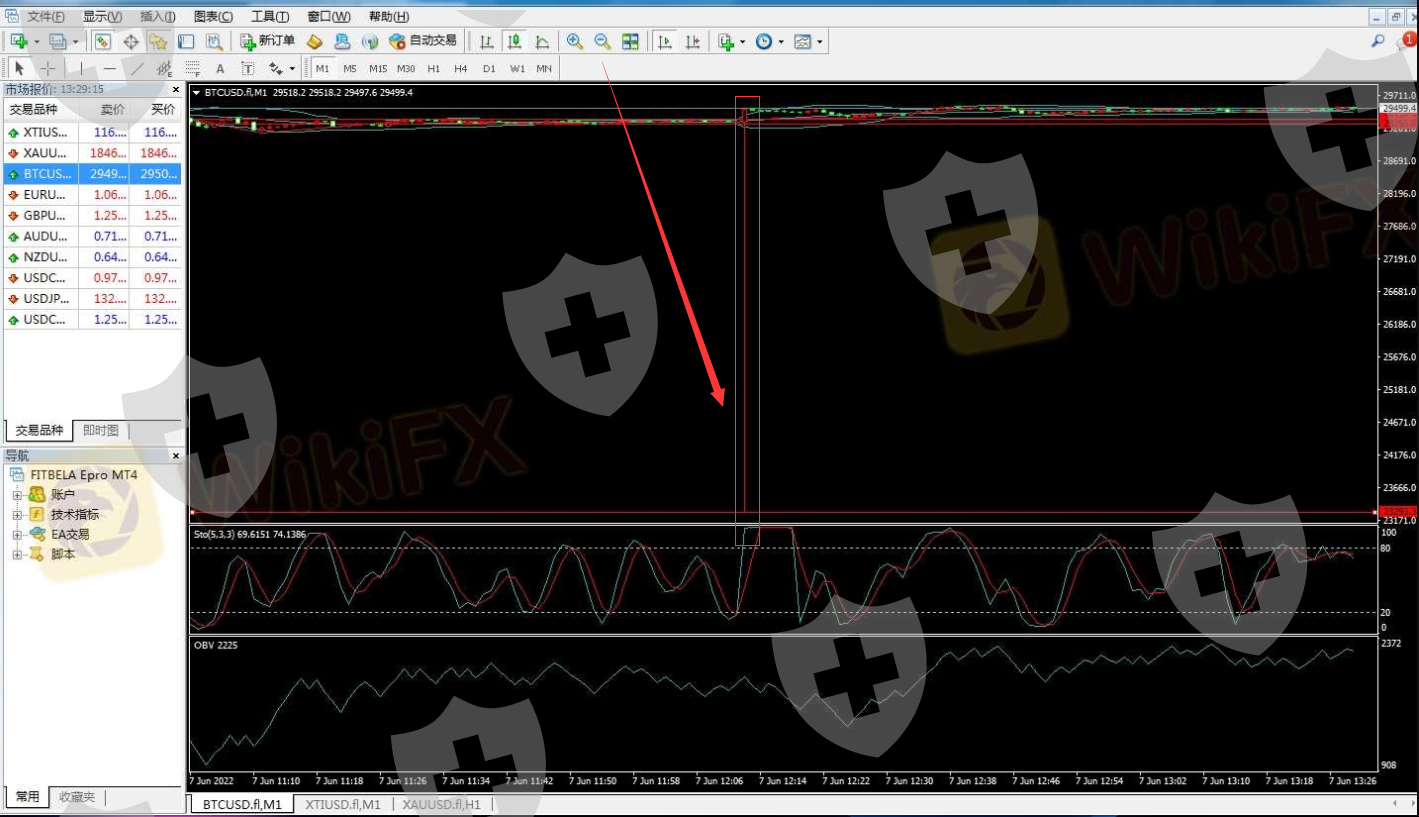This screenshot has width=1419, height=817.
Task: Expand the 账户 node in navigator
Action: [17, 494]
